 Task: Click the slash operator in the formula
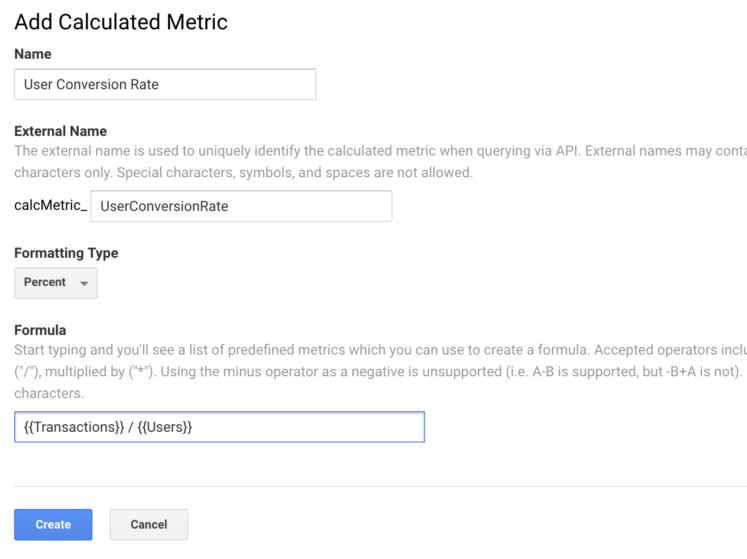tap(131, 427)
